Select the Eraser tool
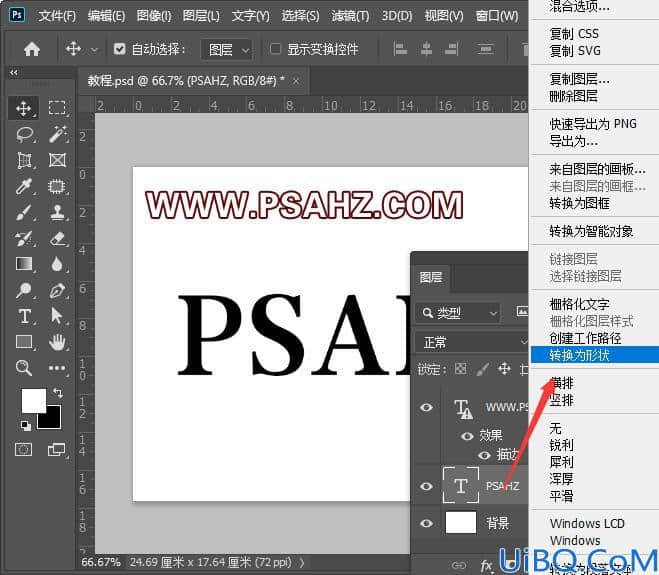Screen dimensions: 659x575 pyautogui.click(x=58, y=238)
